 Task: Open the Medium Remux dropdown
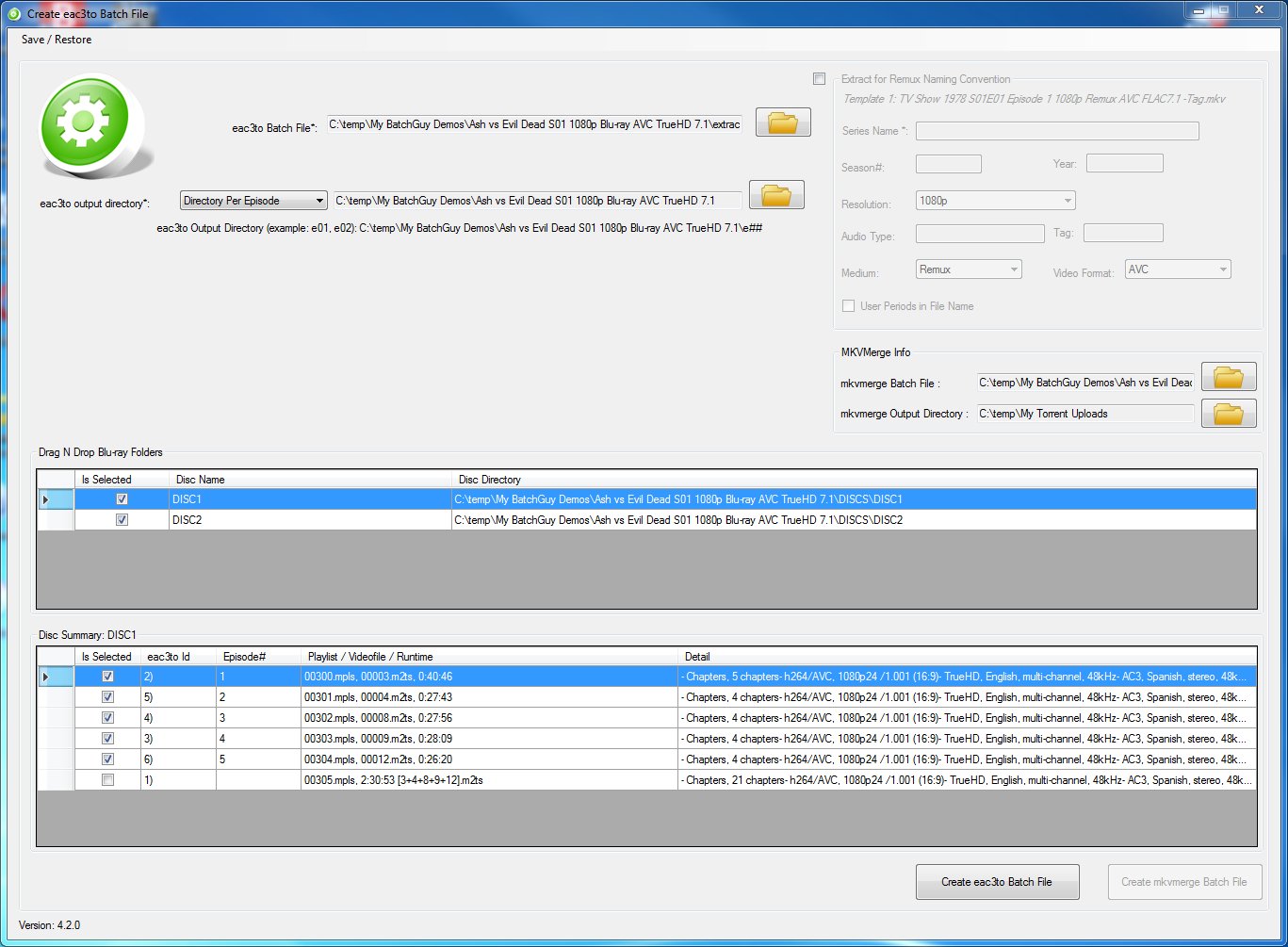pos(969,269)
